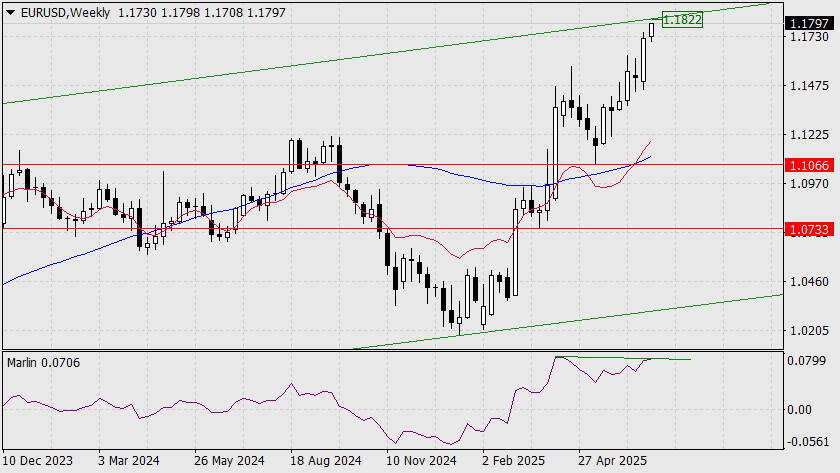The height and width of the screenshot is (473, 840).
Task: Select the 18 Aug 2024 date label
Action: (326, 461)
